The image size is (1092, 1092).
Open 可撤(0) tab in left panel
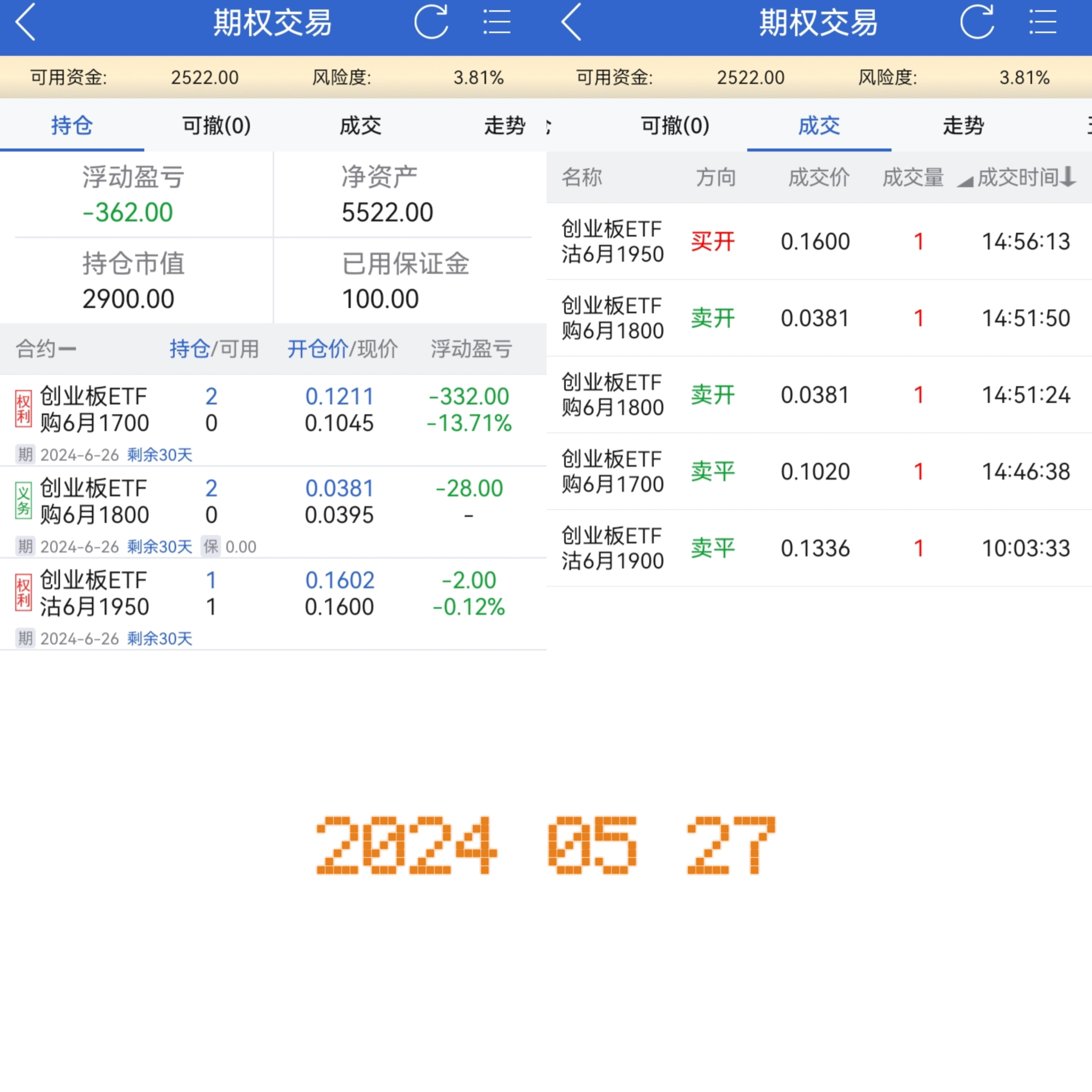click(x=216, y=125)
